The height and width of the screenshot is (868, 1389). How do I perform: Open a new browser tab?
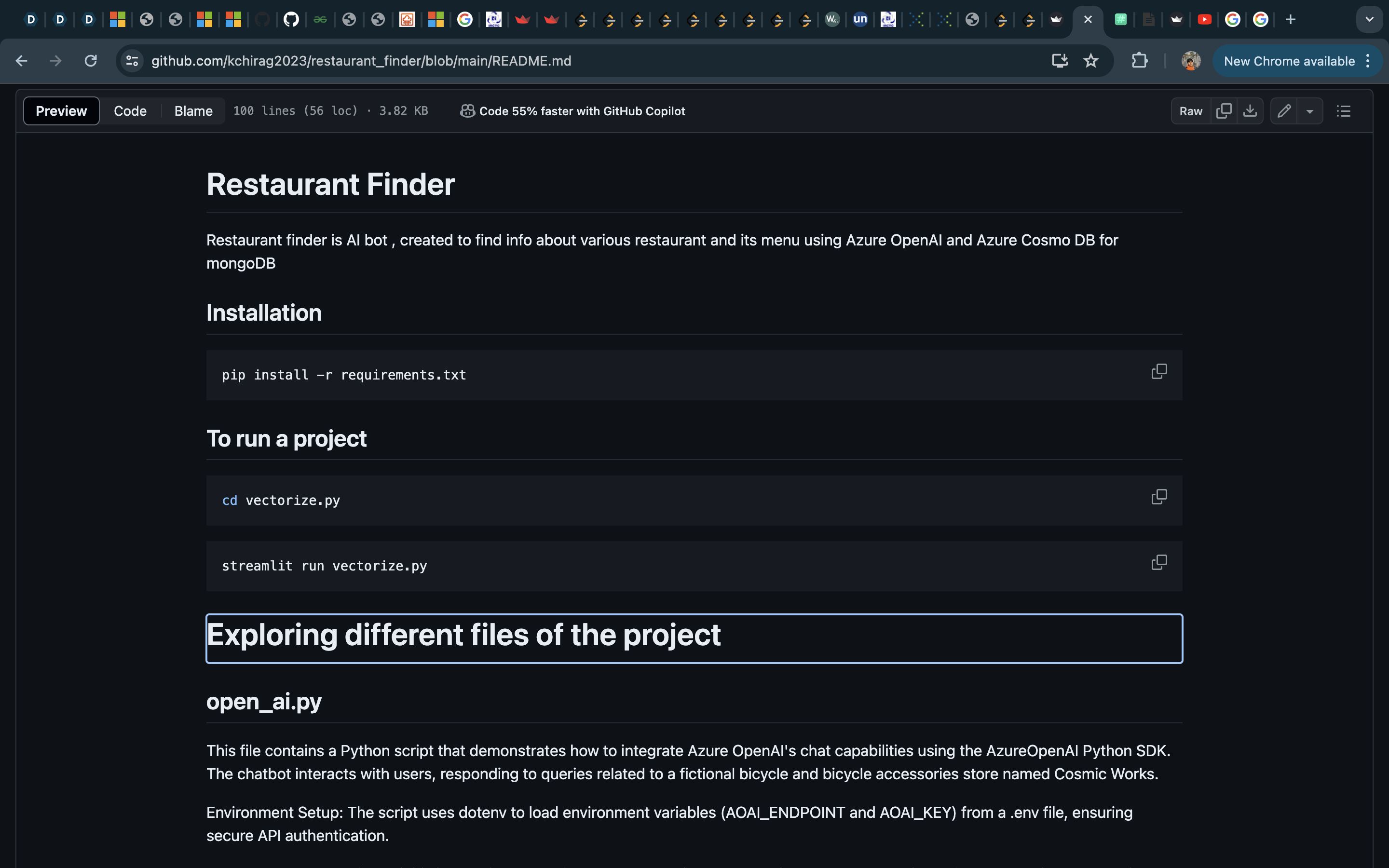point(1290,19)
